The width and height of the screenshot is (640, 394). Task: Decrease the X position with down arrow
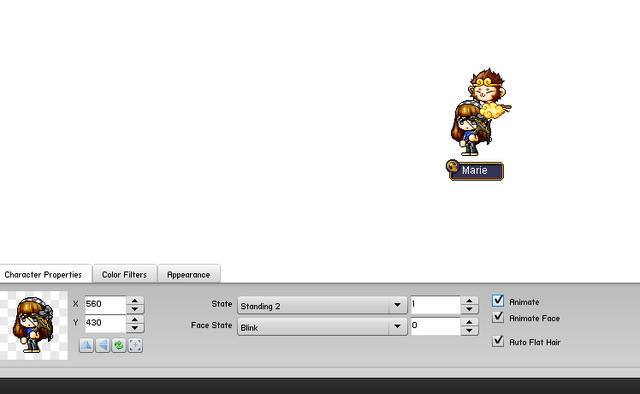pos(135,309)
